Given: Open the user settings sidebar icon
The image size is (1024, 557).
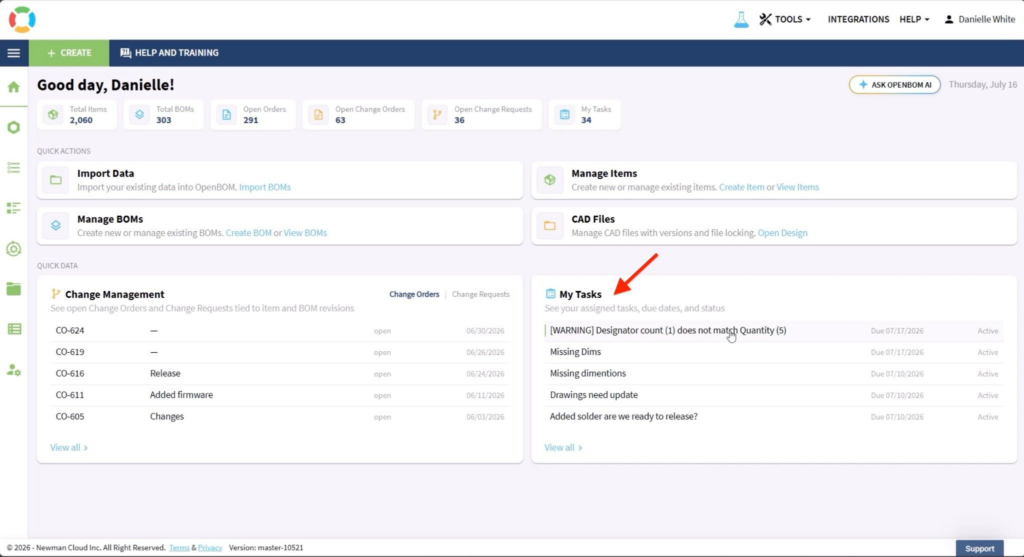Looking at the screenshot, I should (x=14, y=370).
